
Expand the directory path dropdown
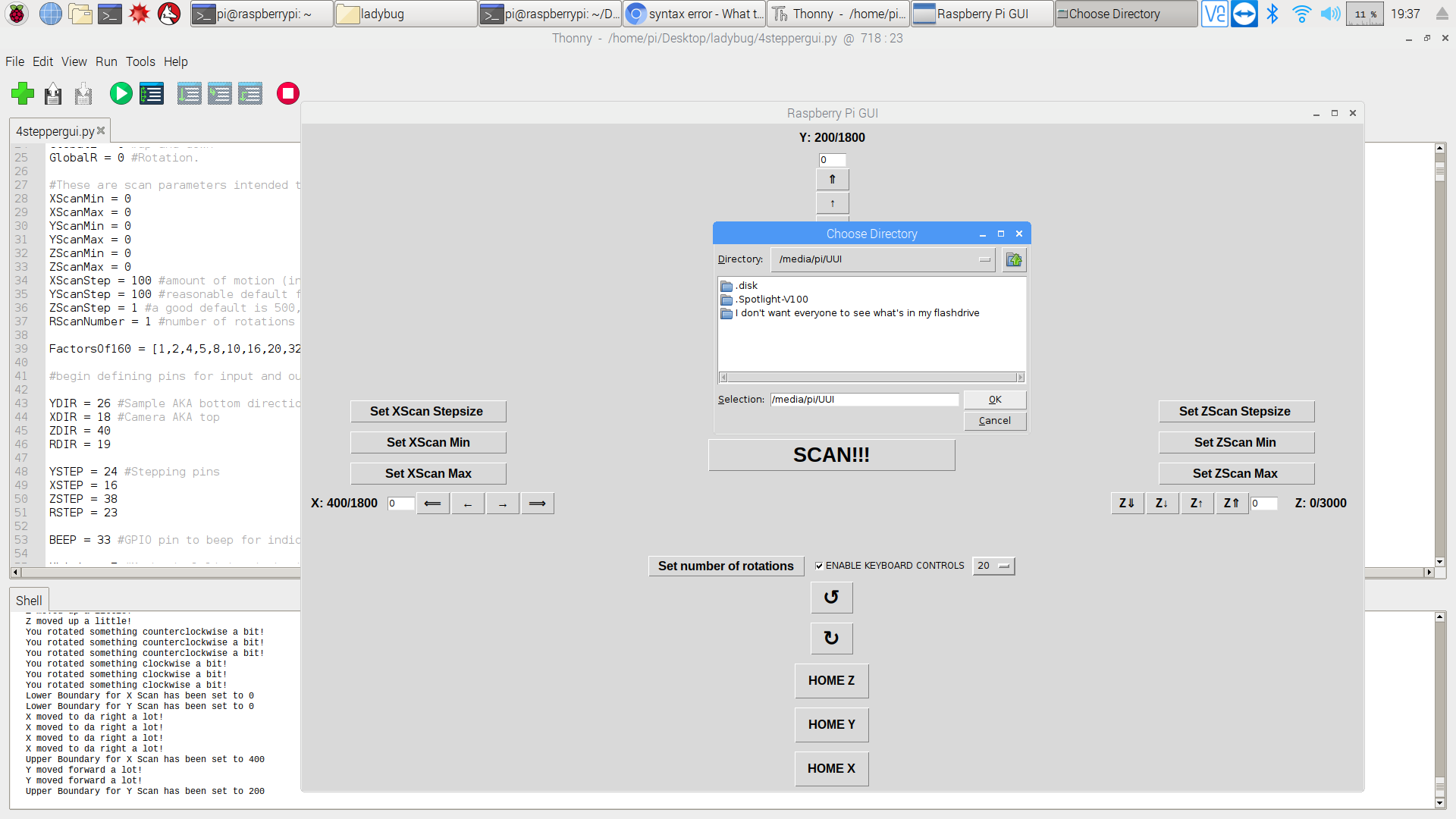pos(983,259)
